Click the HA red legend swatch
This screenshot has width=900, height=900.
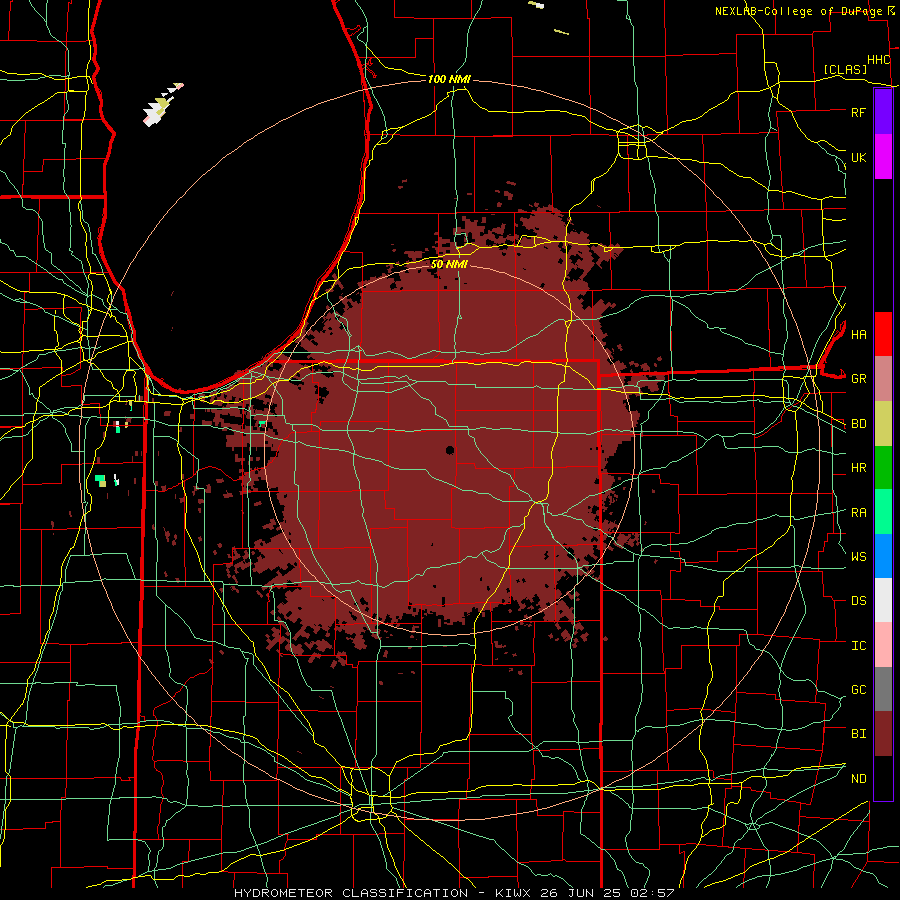[883, 334]
